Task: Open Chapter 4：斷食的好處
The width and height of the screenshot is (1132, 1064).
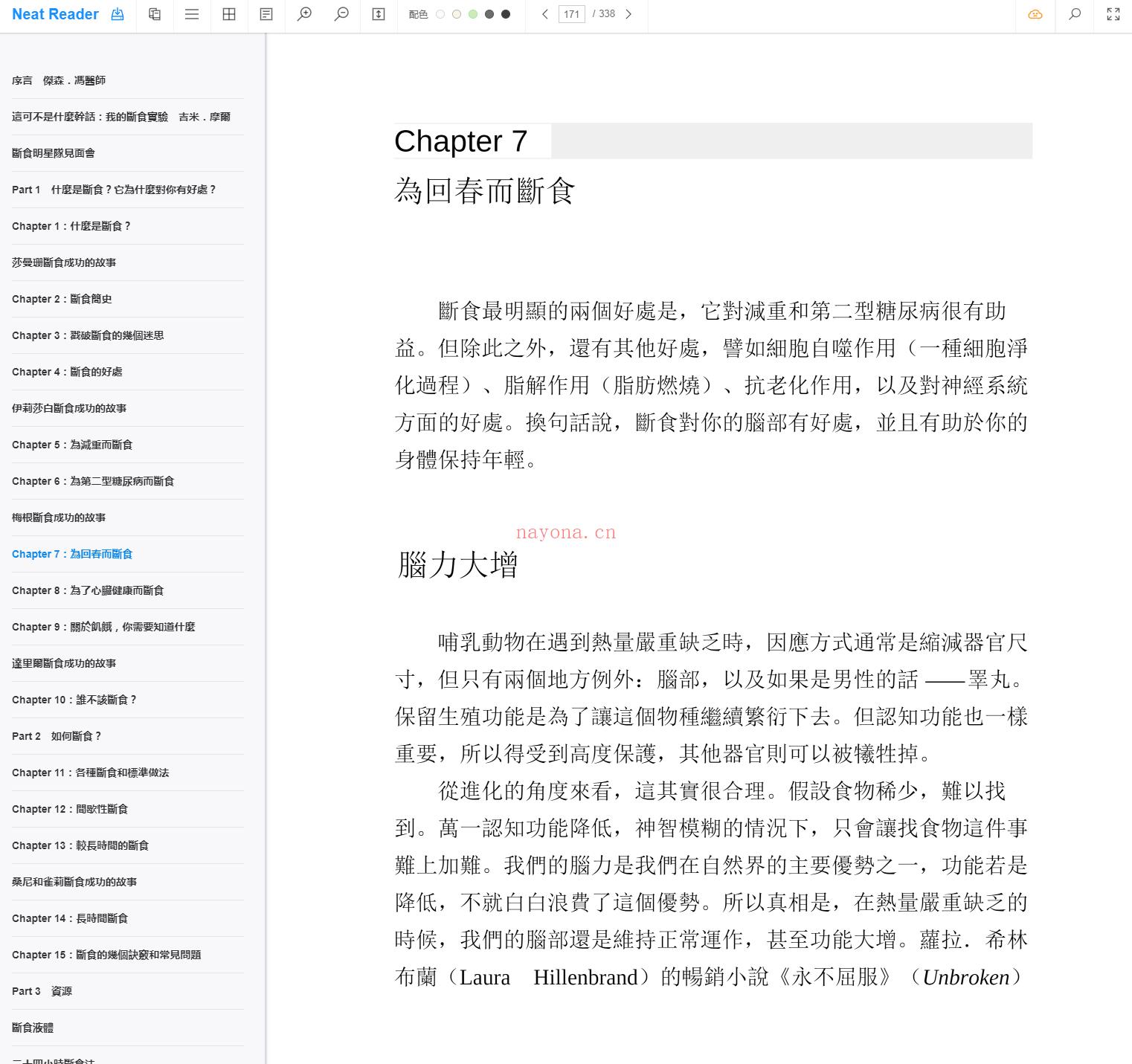Action: [x=128, y=372]
